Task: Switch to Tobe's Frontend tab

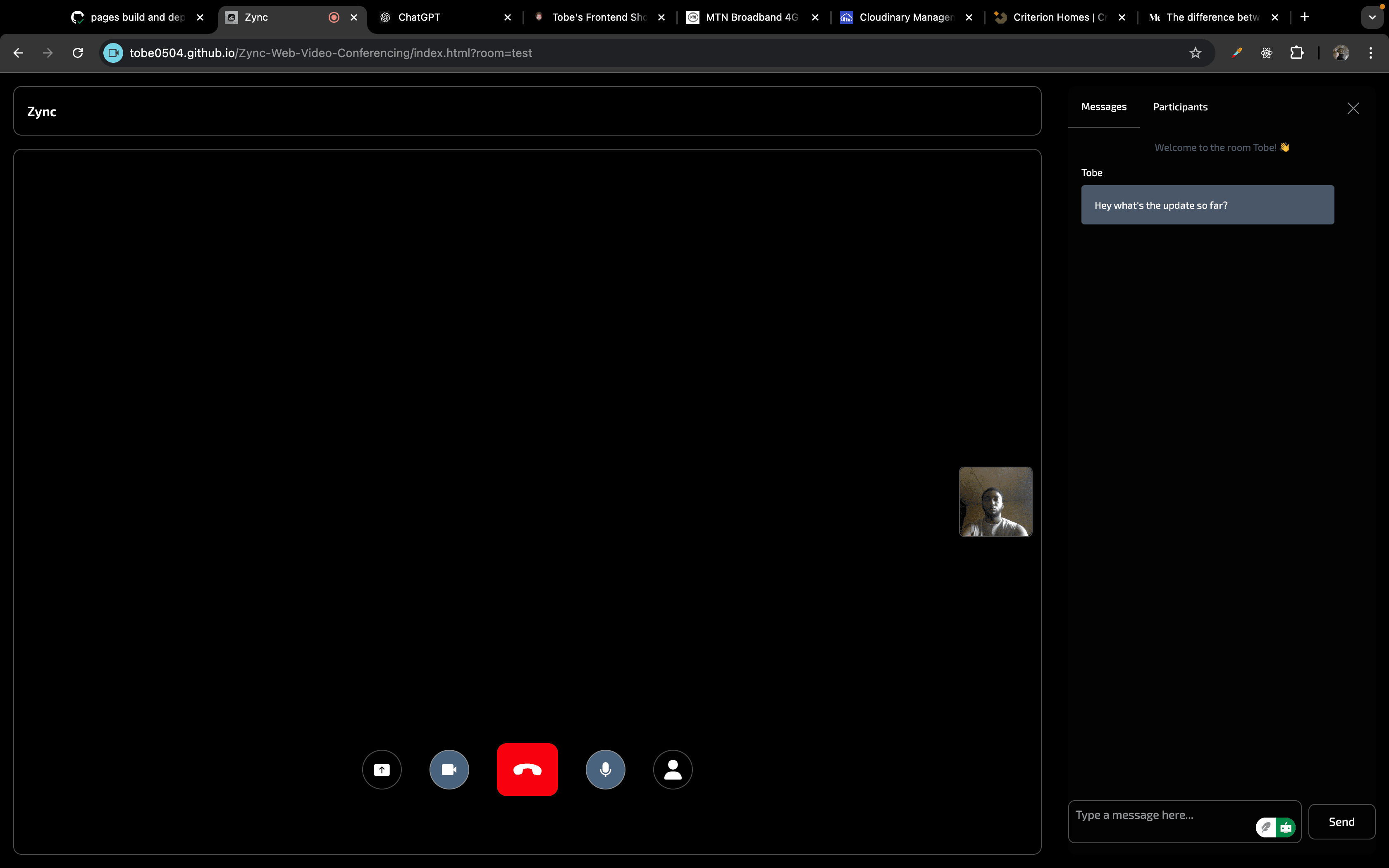Action: coord(599,17)
